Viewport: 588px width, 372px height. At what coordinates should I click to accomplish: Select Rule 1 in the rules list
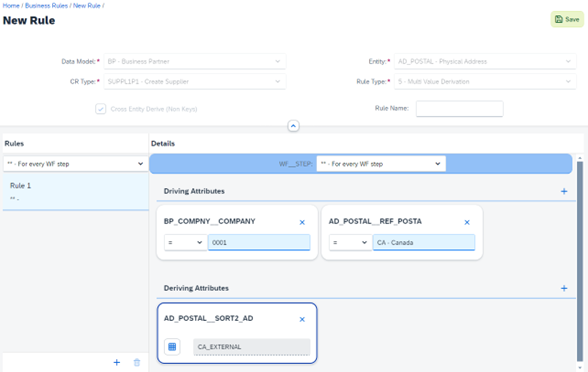click(x=75, y=191)
